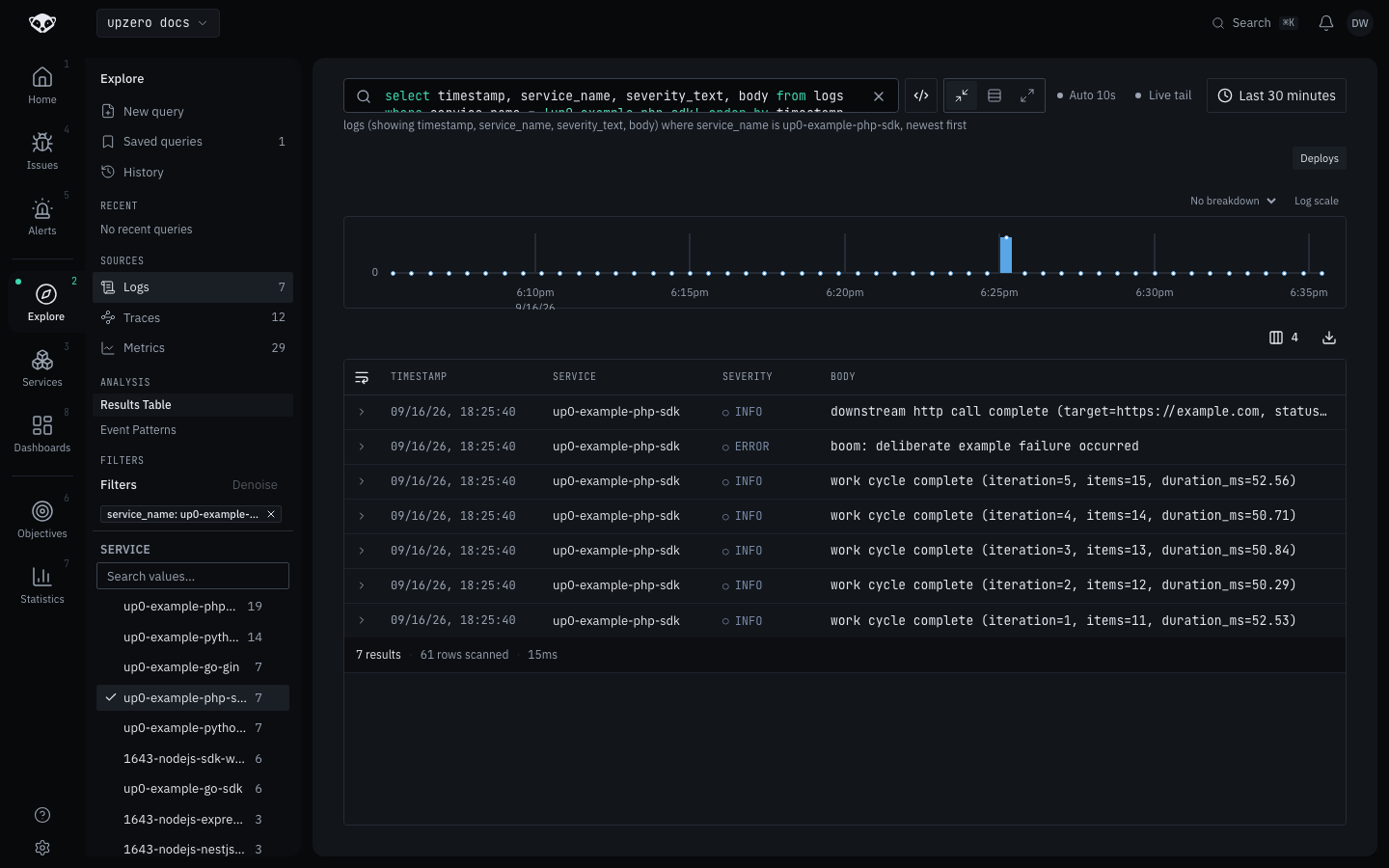Expand the iteration=5 log row
1389x868 pixels.
(362, 481)
